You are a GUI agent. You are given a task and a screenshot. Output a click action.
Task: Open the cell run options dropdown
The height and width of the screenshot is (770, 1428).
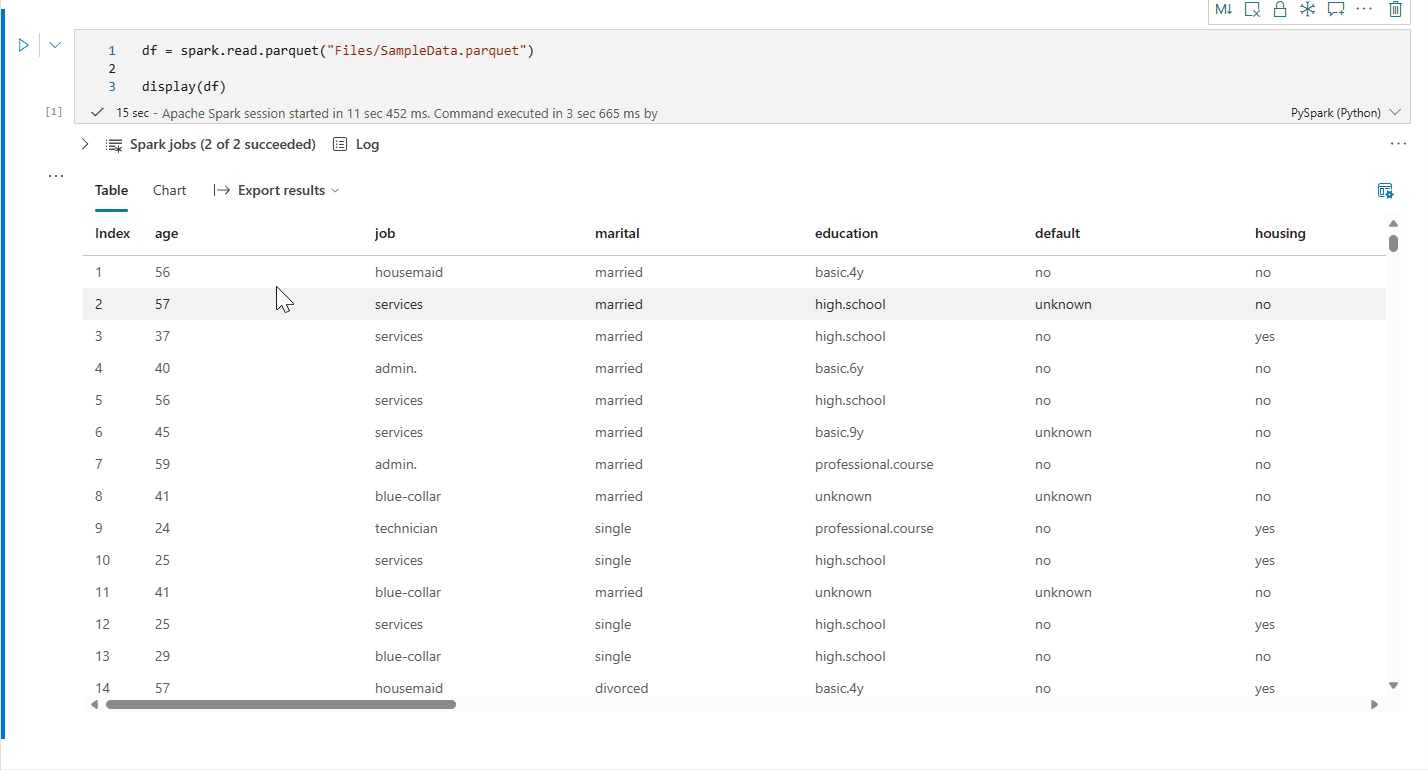click(55, 45)
